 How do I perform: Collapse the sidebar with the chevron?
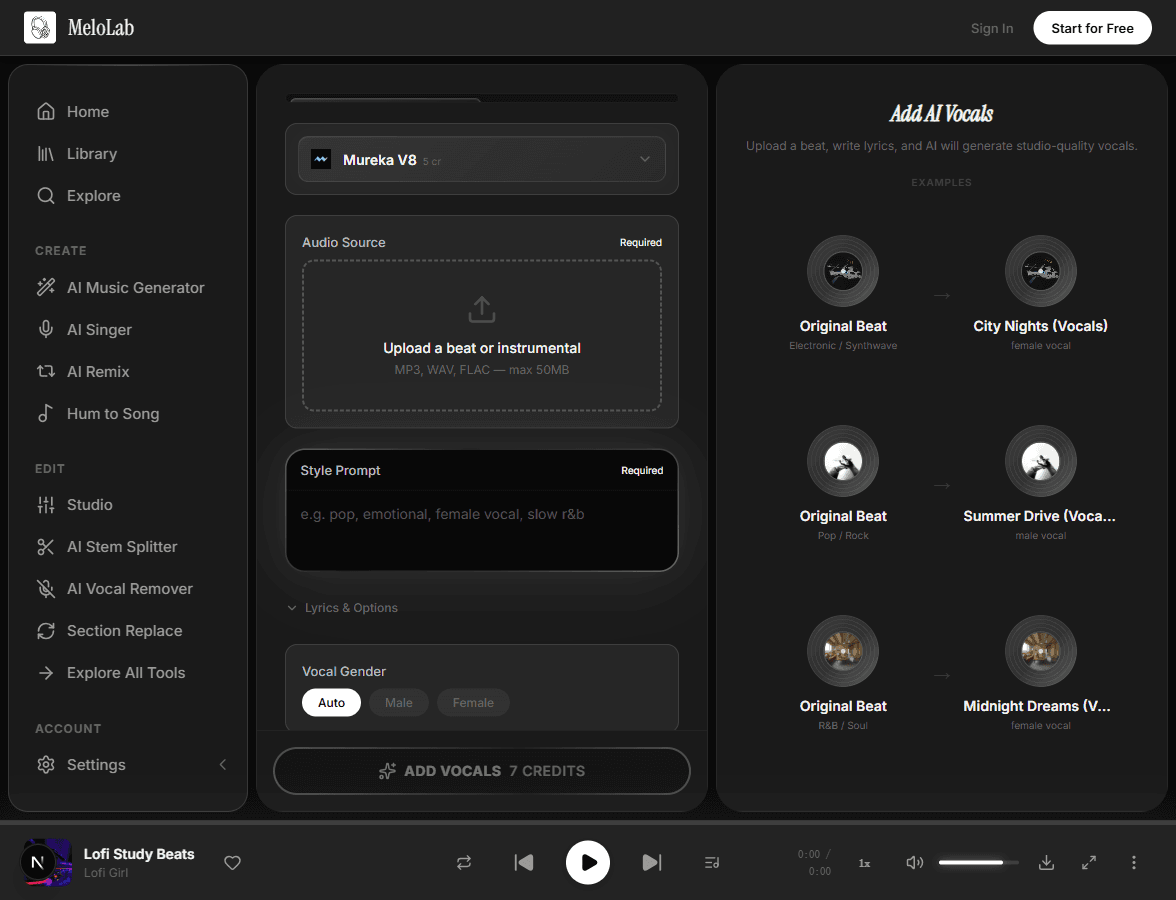(223, 764)
